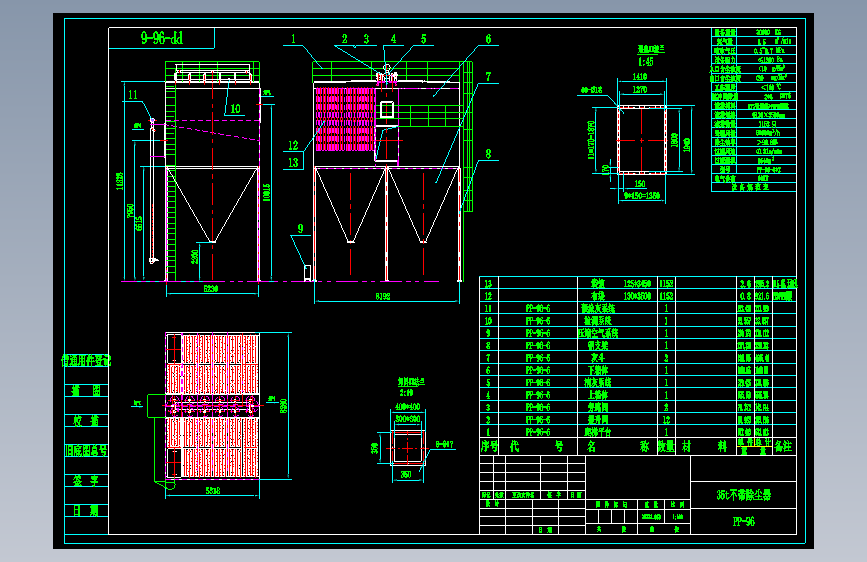Click the 35t dust collector title text
The width and height of the screenshot is (867, 562).
(744, 496)
